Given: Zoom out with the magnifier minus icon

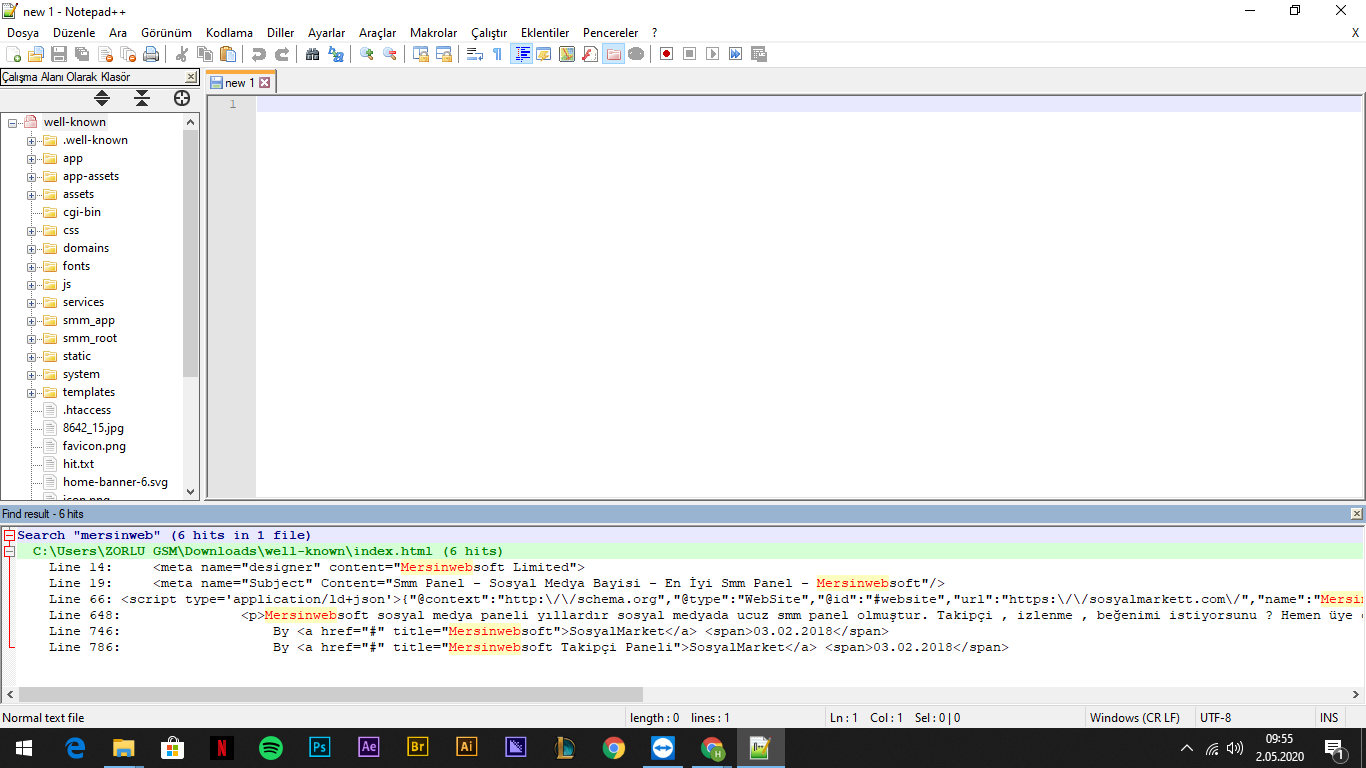Looking at the screenshot, I should 390,54.
